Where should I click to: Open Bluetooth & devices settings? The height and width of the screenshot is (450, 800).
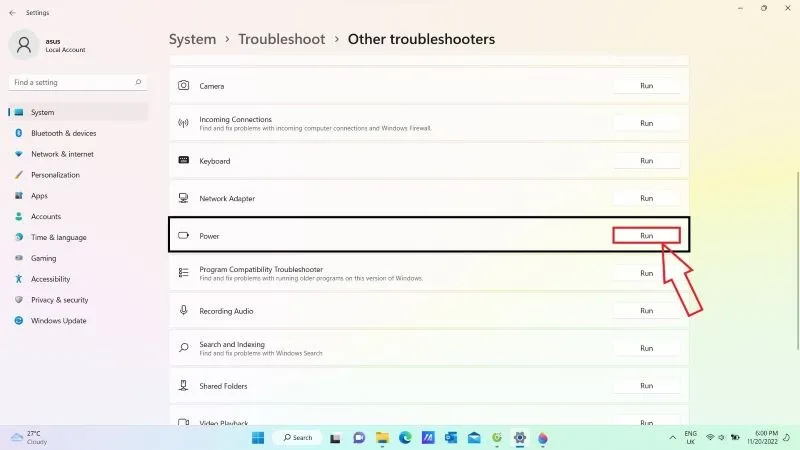[63, 133]
